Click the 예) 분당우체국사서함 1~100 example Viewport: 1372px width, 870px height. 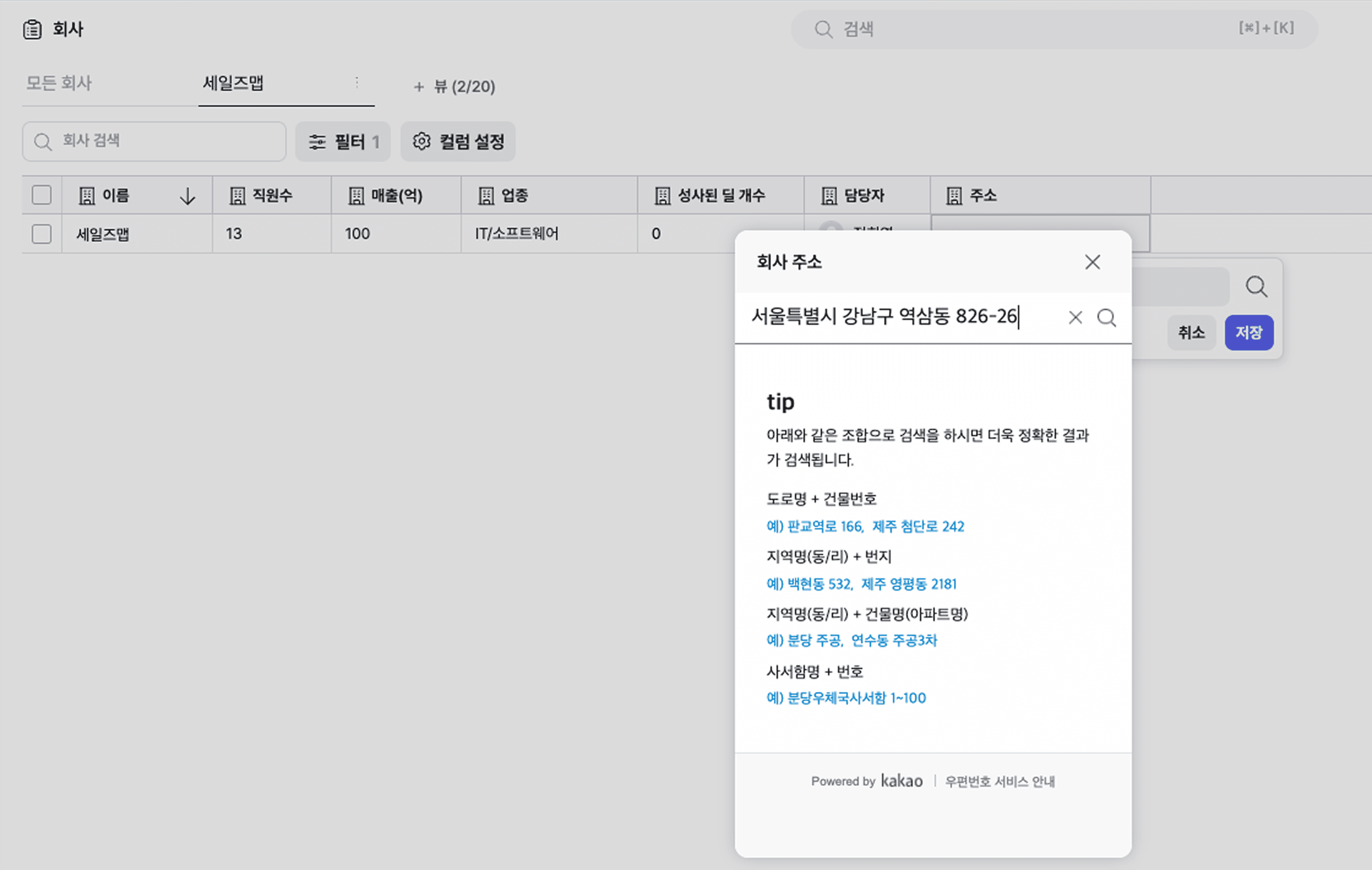[846, 698]
